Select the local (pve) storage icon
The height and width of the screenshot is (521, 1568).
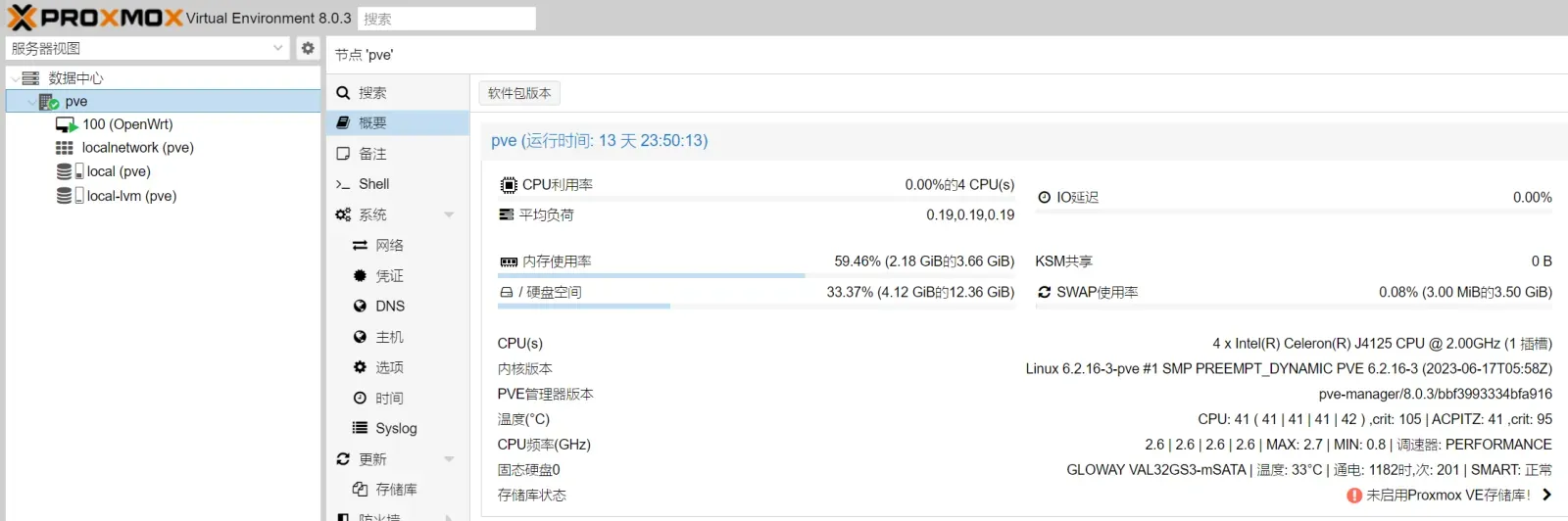click(71, 171)
